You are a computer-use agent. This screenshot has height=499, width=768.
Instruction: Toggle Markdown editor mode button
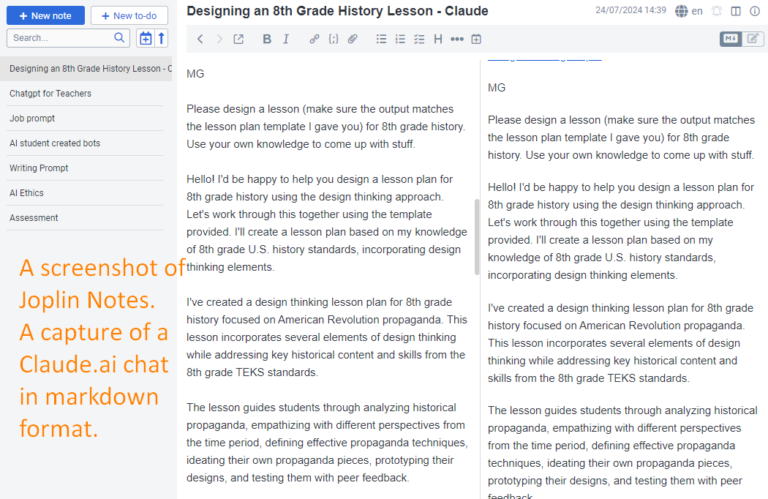click(731, 39)
